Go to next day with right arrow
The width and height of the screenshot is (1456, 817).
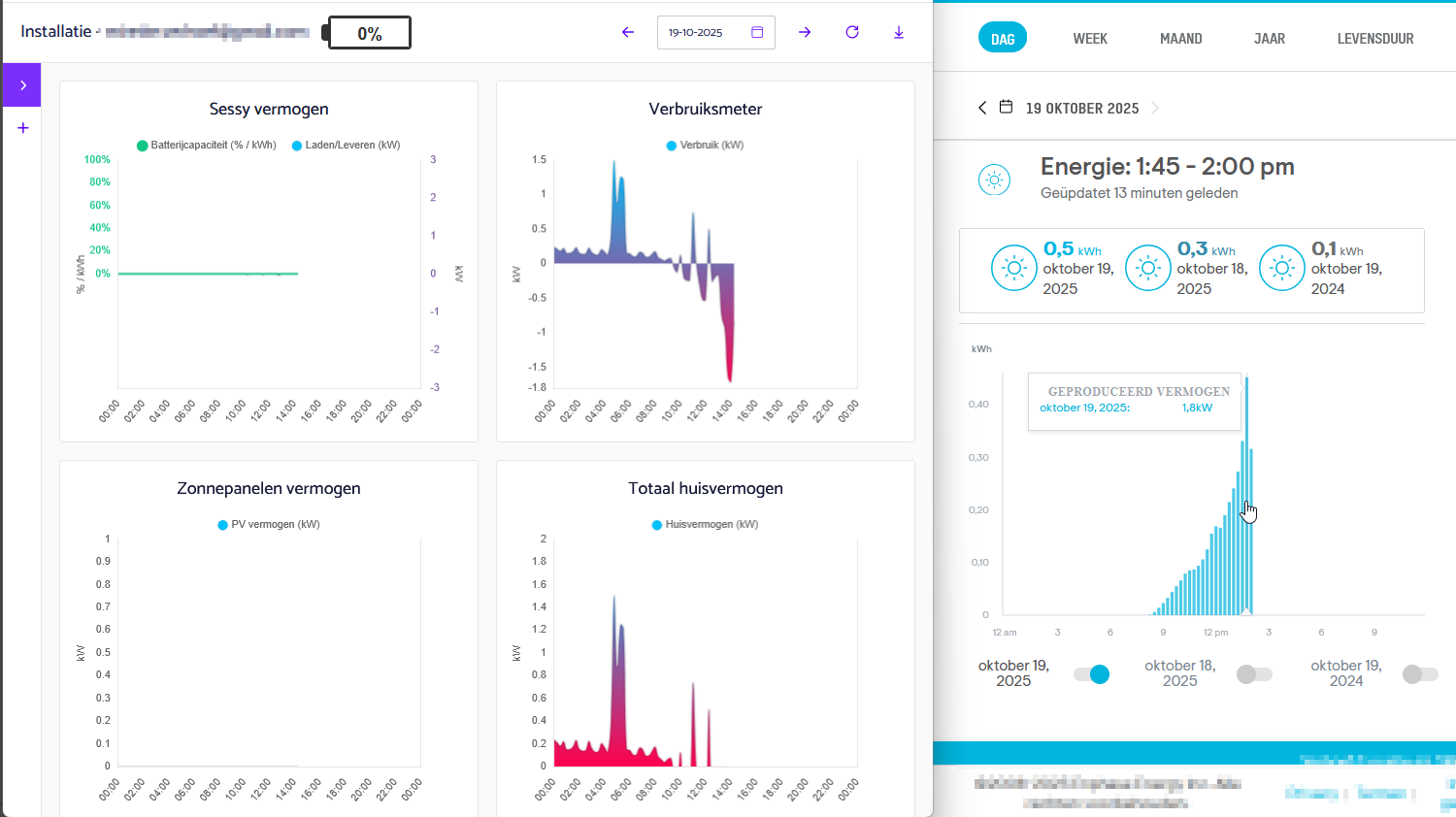805,32
